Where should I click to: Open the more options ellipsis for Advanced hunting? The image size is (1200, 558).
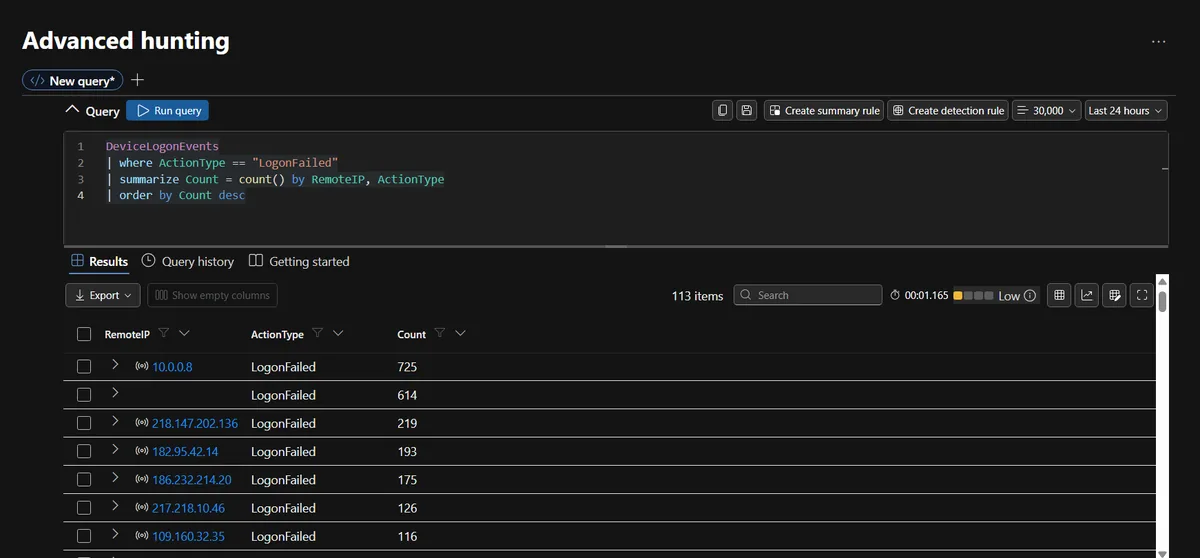point(1158,42)
